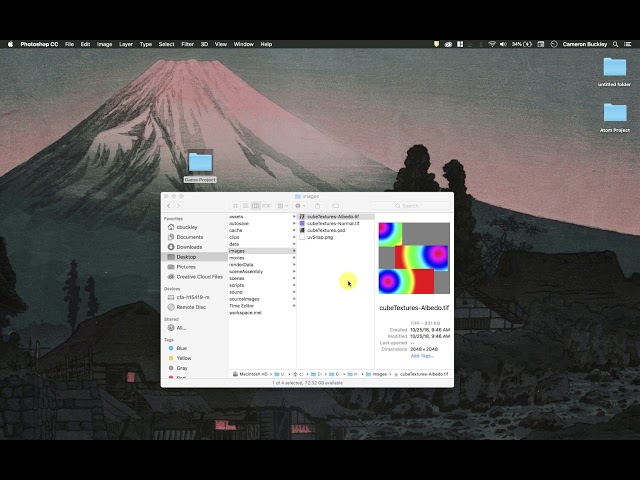Open cbuckley home in Finder sidebar
The width and height of the screenshot is (640, 480).
point(195,227)
